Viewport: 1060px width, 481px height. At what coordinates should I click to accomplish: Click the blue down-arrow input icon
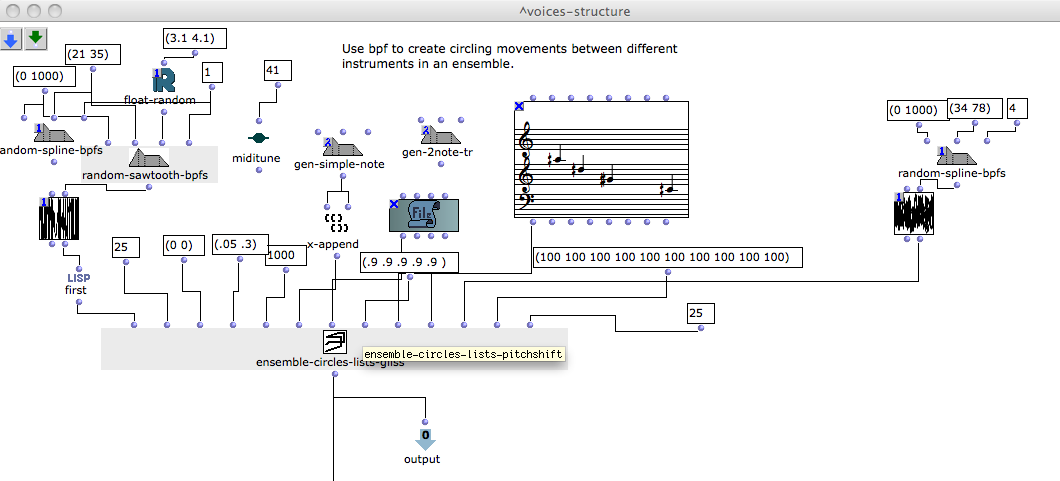coord(12,38)
